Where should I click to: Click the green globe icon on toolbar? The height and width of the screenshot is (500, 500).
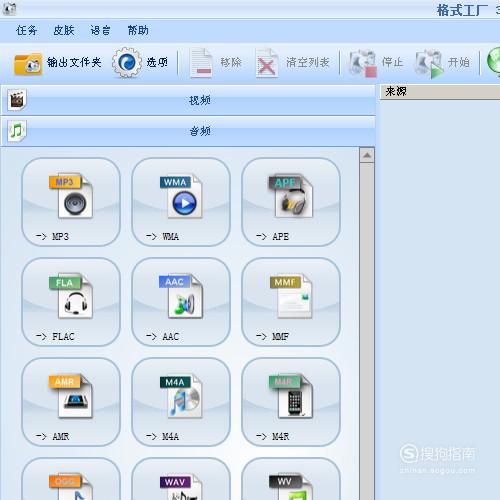pos(494,62)
